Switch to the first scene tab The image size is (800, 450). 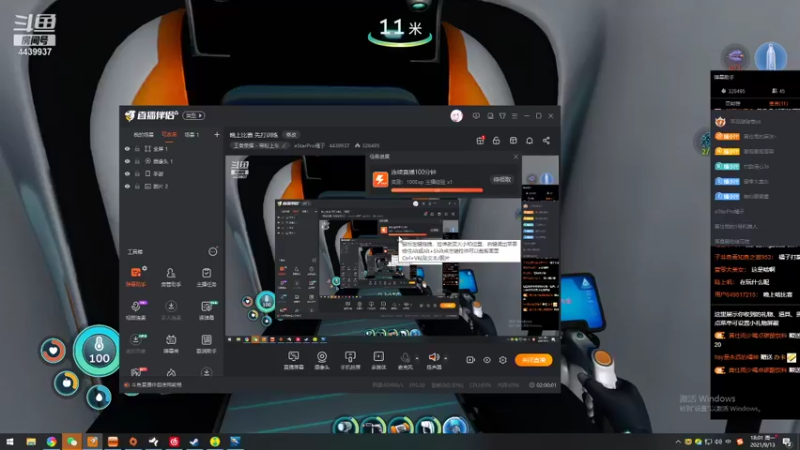click(x=143, y=135)
